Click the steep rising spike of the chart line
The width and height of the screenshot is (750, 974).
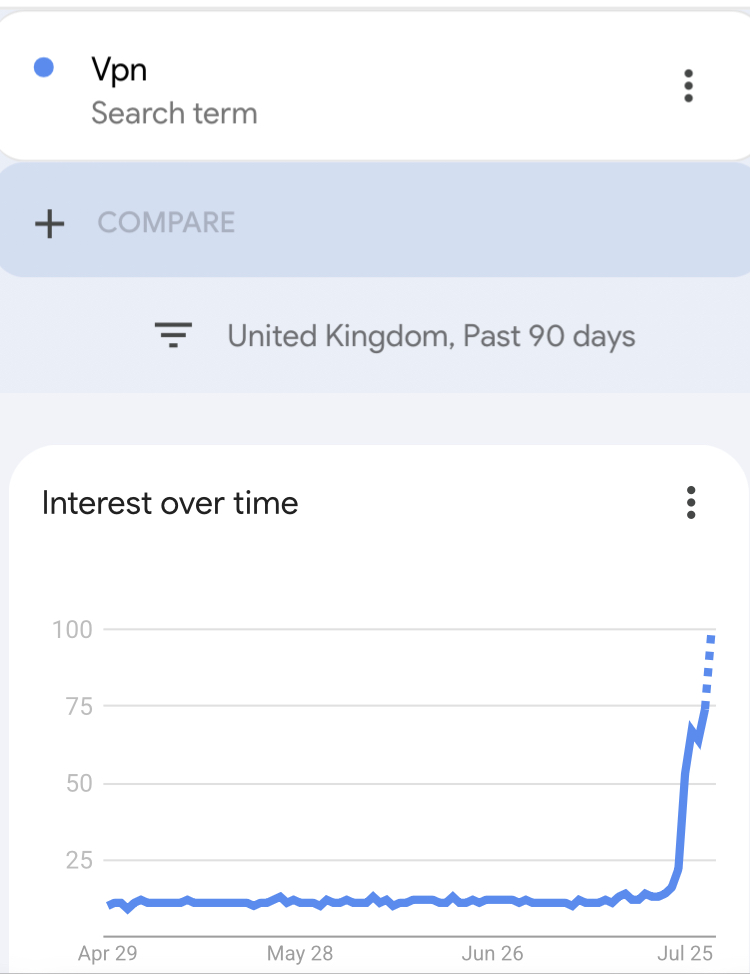(683, 800)
